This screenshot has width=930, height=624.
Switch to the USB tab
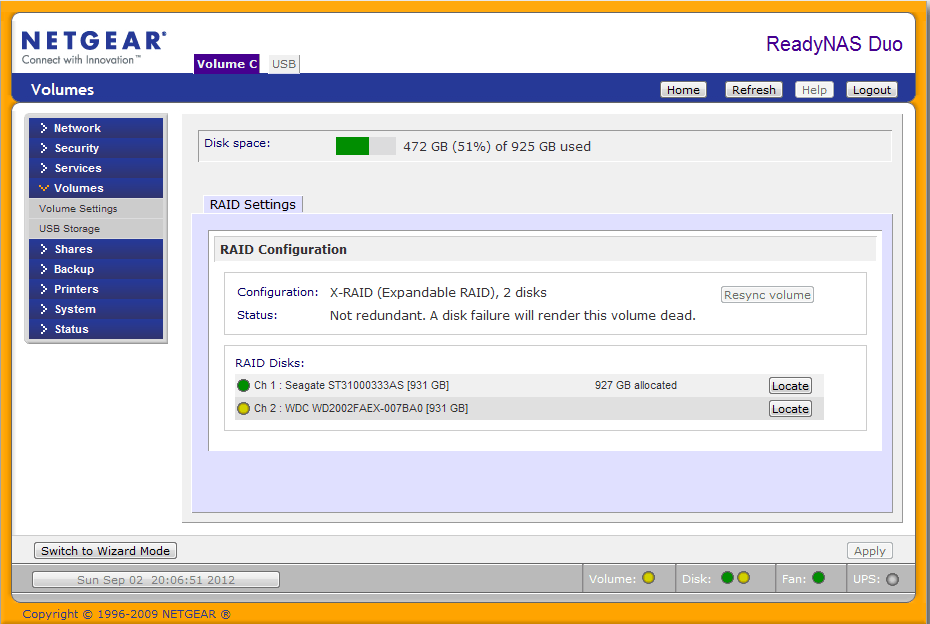(284, 64)
